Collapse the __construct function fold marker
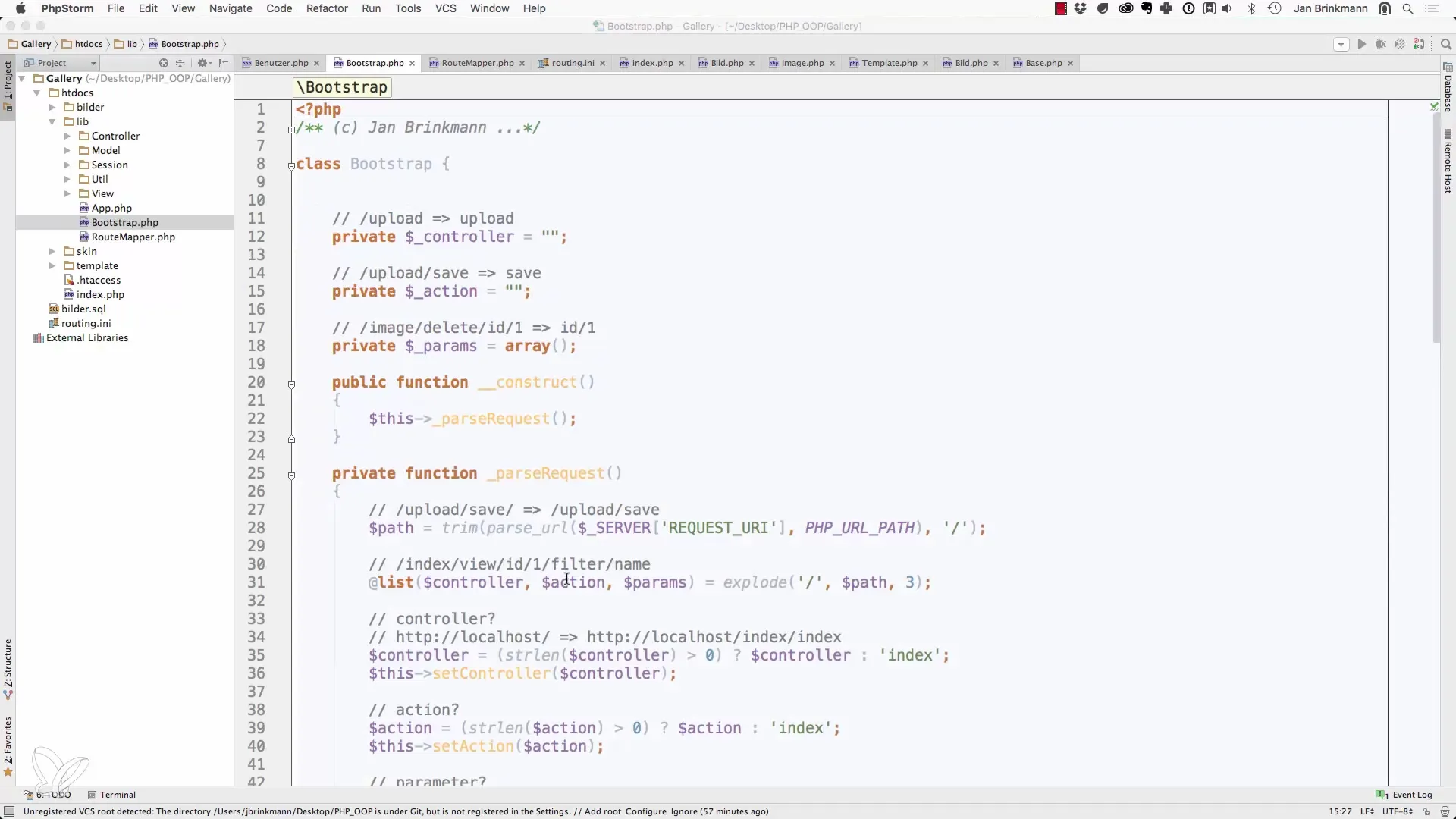1456x819 pixels. coord(291,384)
